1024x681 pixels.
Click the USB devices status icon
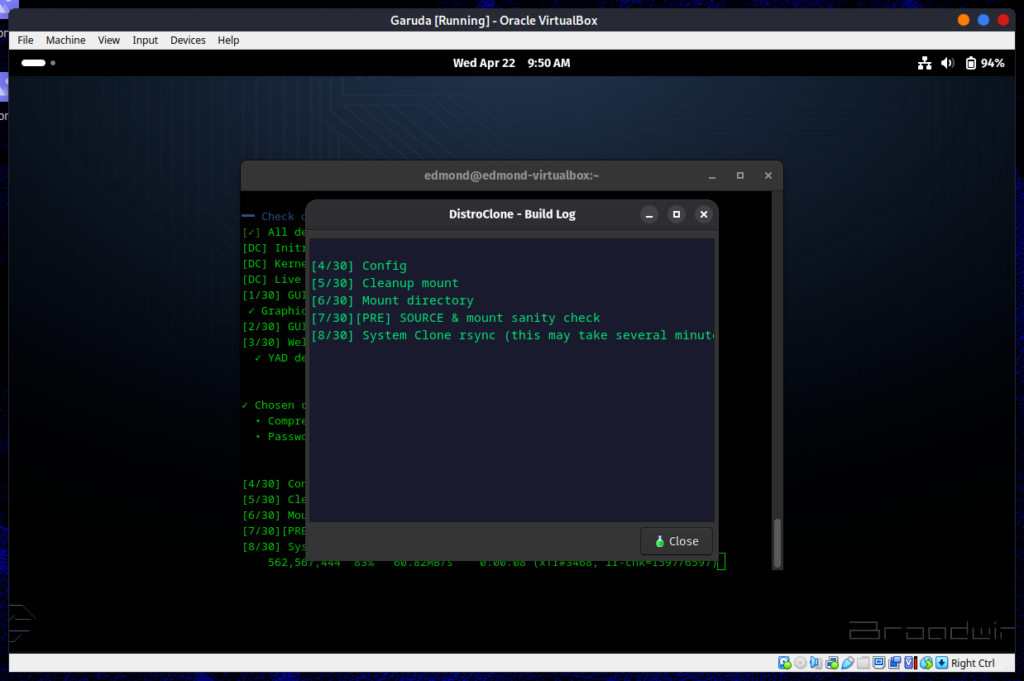pyautogui.click(x=846, y=662)
